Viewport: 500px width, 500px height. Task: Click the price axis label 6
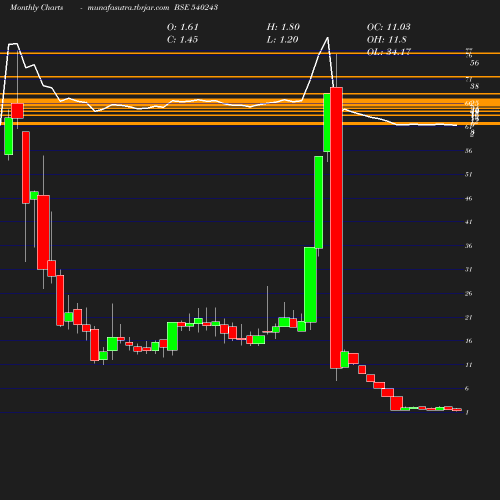pos(467,389)
